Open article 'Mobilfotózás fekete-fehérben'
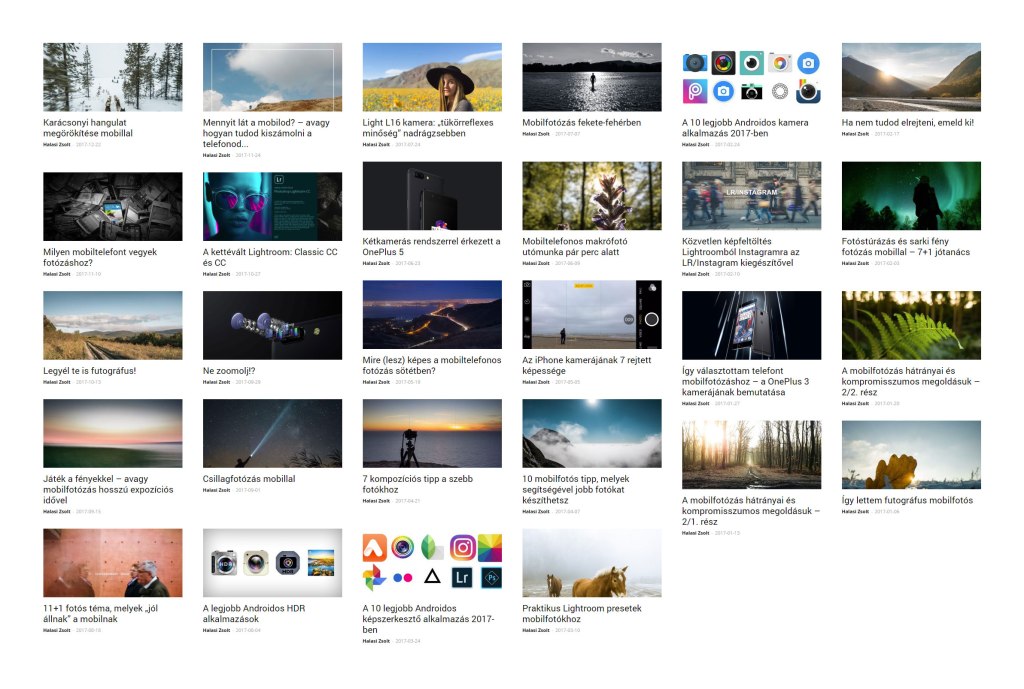The height and width of the screenshot is (689, 1024). (581, 123)
